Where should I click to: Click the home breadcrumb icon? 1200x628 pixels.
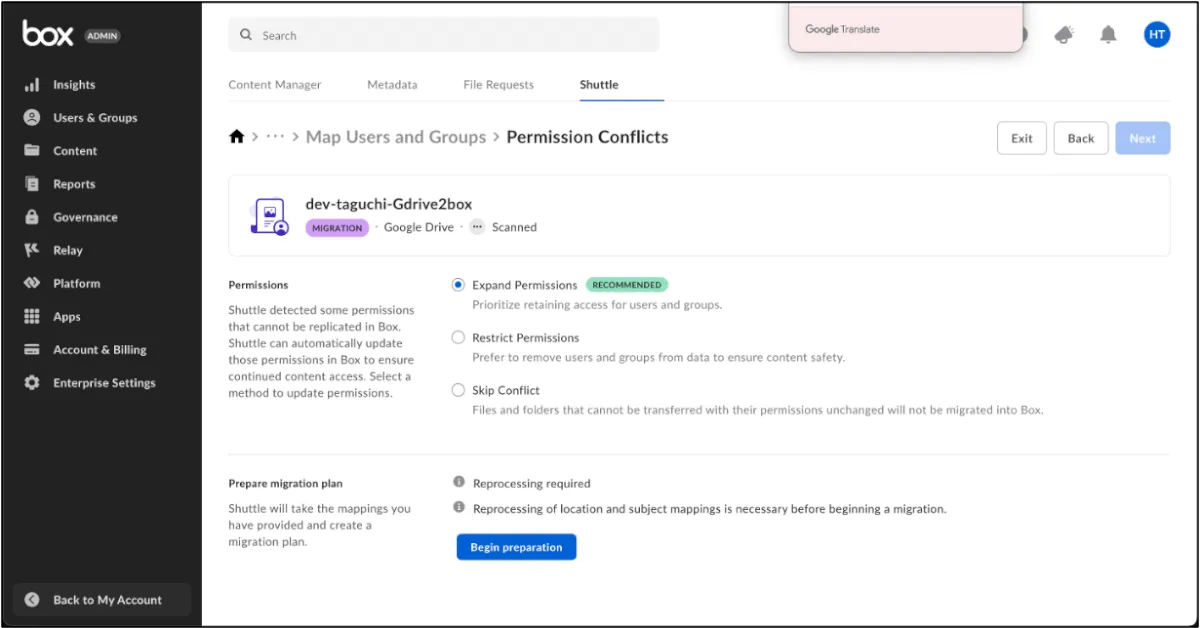coord(237,137)
